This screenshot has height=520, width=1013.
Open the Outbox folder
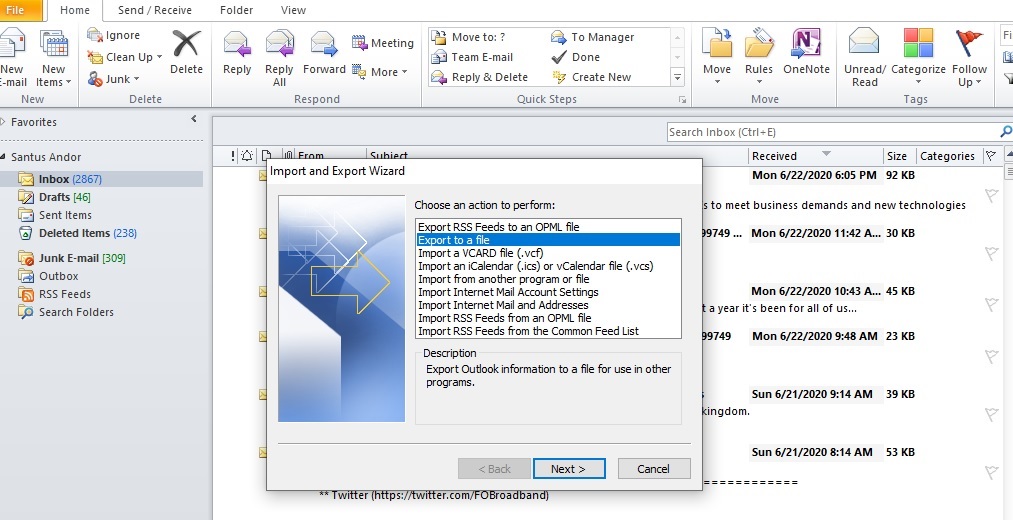click(48, 276)
